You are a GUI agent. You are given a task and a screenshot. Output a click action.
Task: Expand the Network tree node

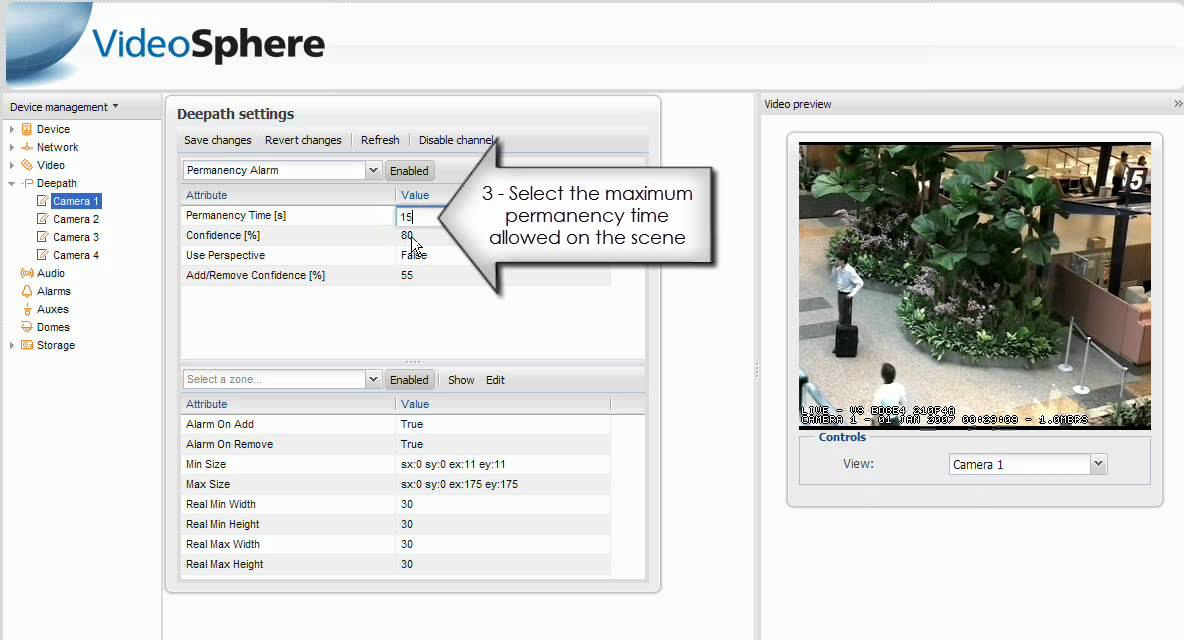point(11,147)
